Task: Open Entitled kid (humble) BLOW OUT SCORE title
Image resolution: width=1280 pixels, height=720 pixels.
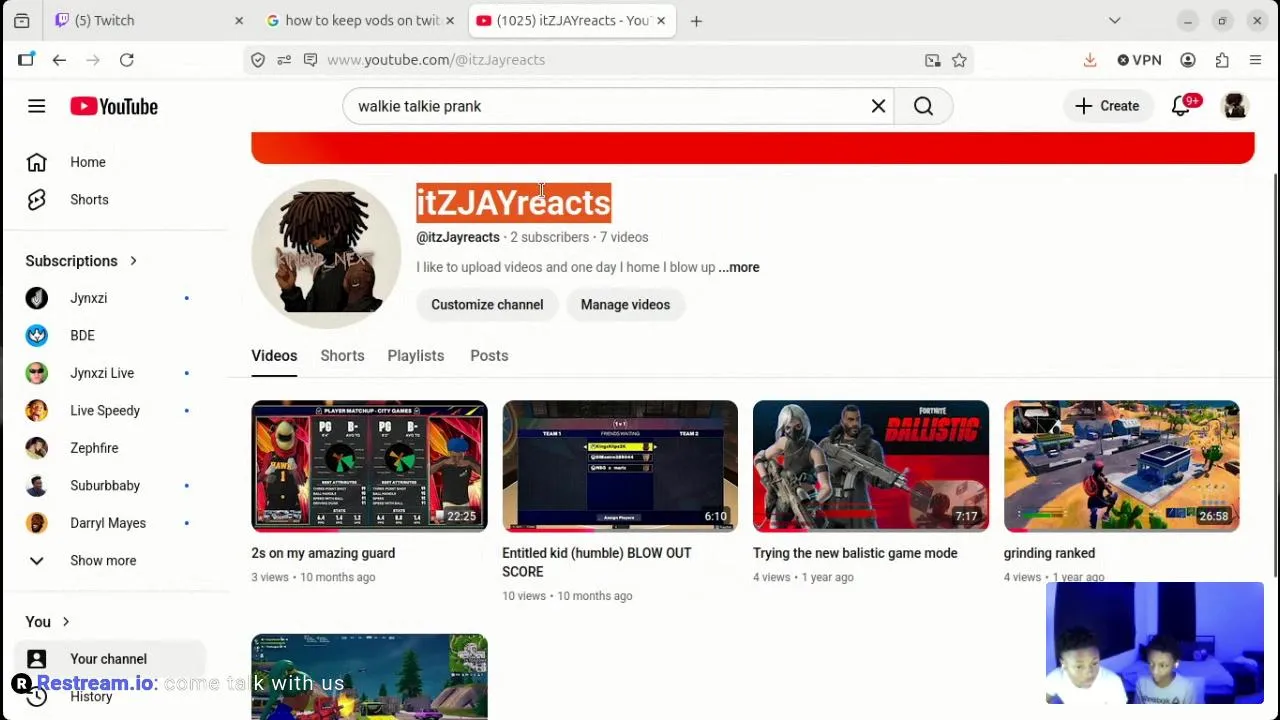Action: click(x=597, y=562)
